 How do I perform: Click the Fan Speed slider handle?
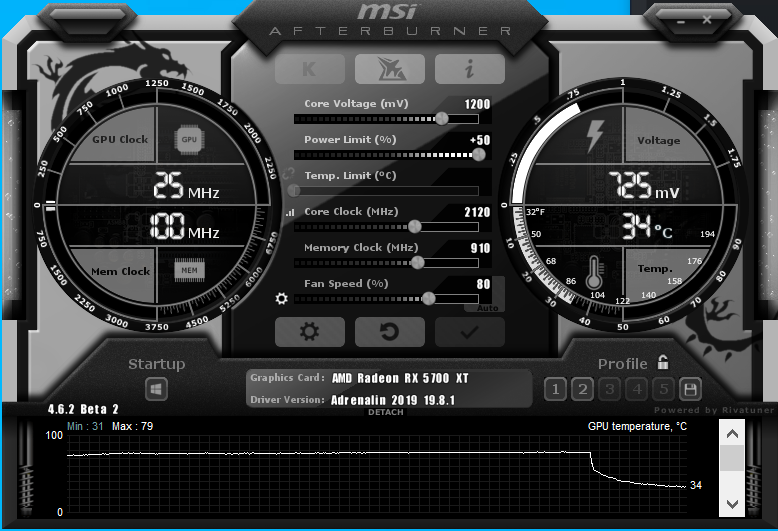(x=429, y=298)
